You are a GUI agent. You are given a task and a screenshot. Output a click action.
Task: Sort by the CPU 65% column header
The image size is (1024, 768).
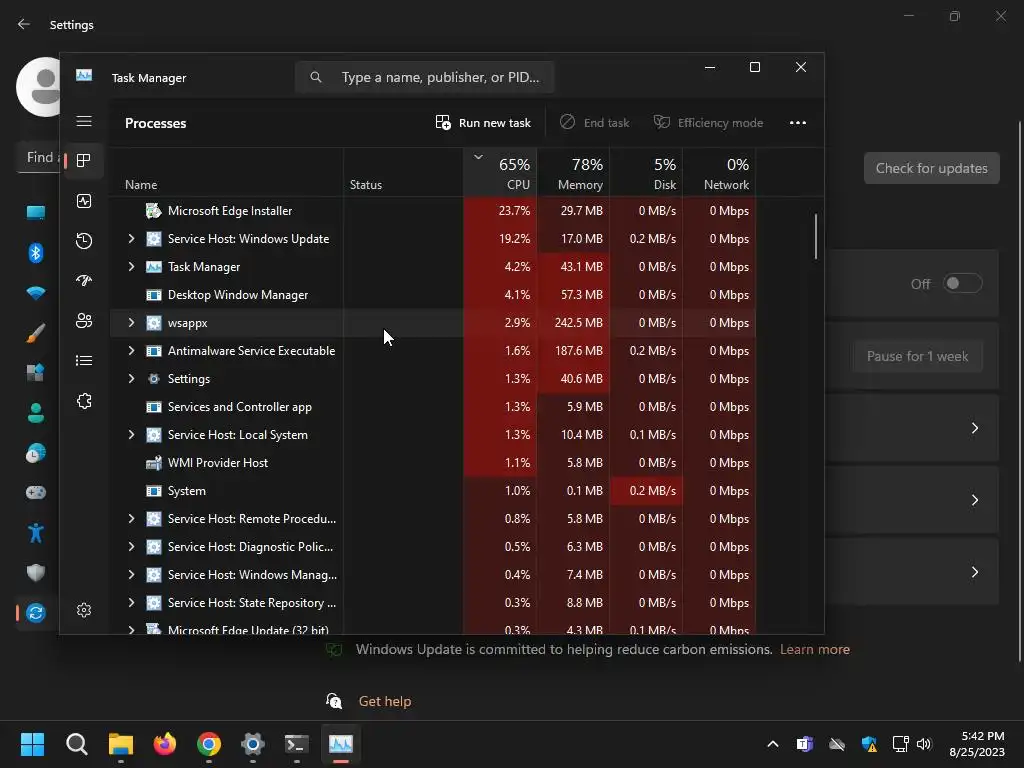click(x=500, y=173)
